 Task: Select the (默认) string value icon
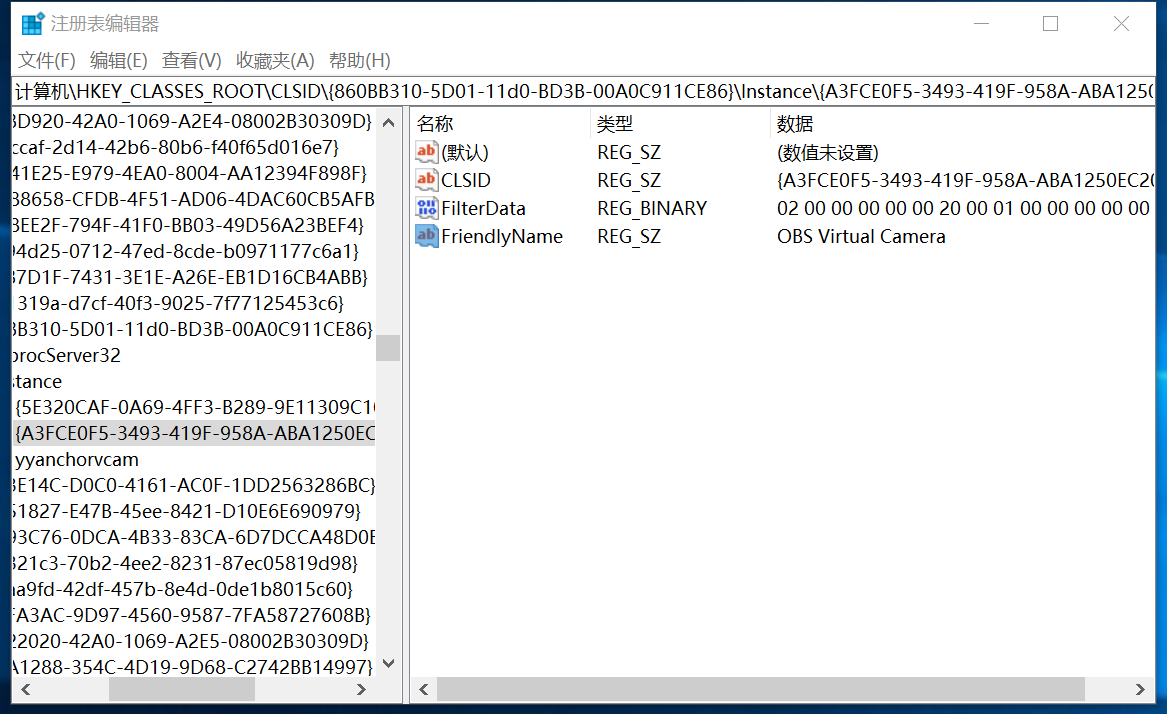[427, 152]
